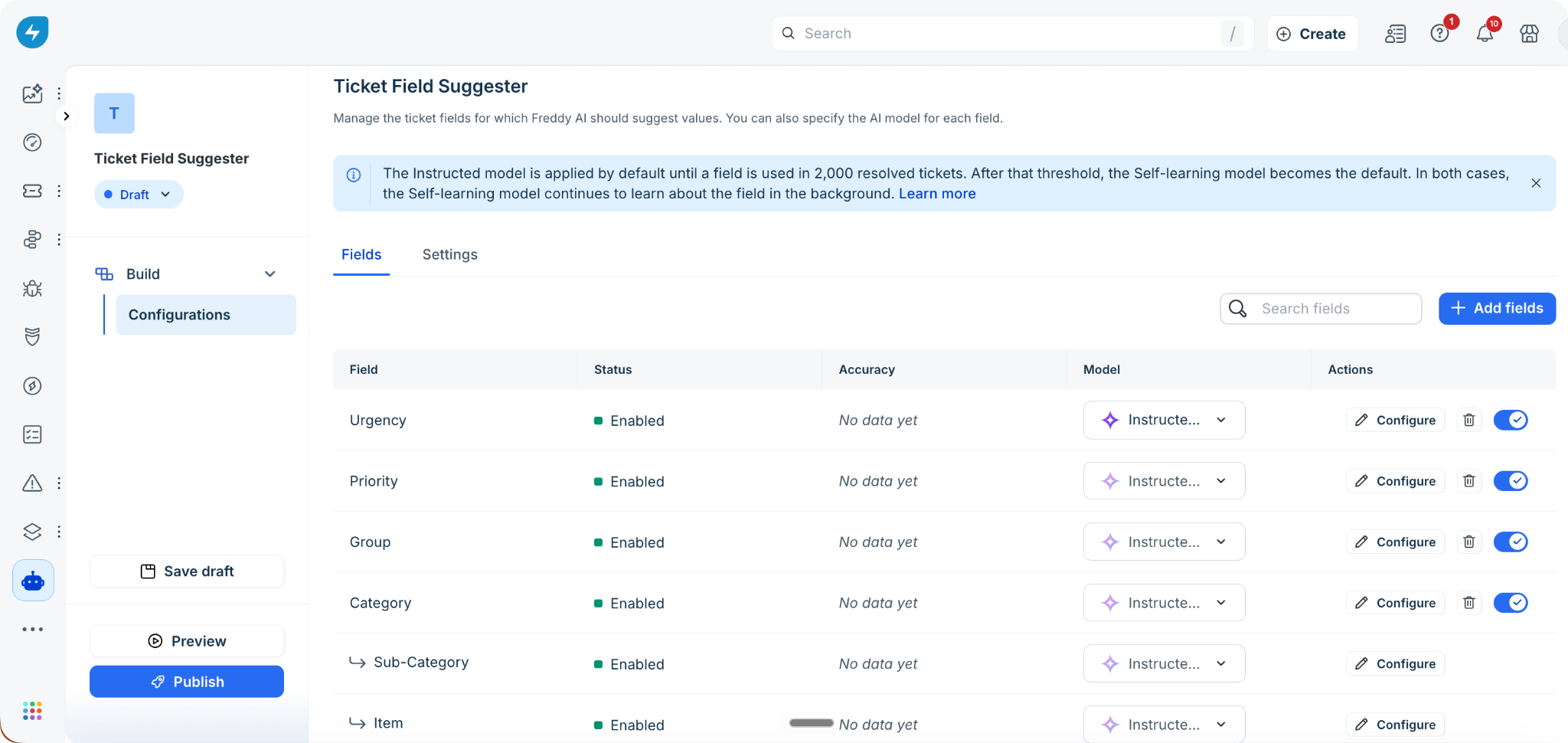Configure the Category field

click(x=1395, y=603)
